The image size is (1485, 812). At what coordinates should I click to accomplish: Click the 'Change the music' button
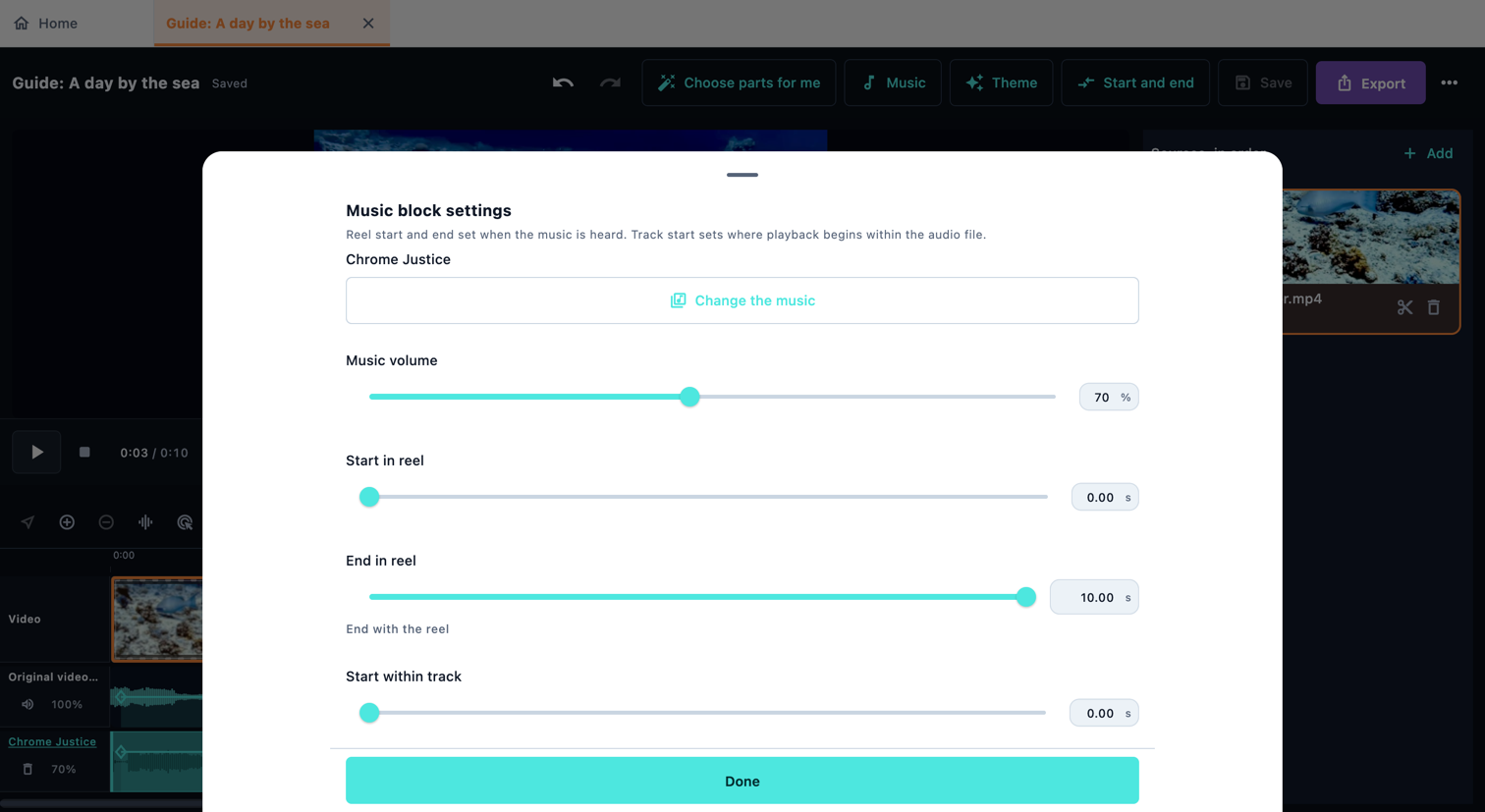pos(742,300)
